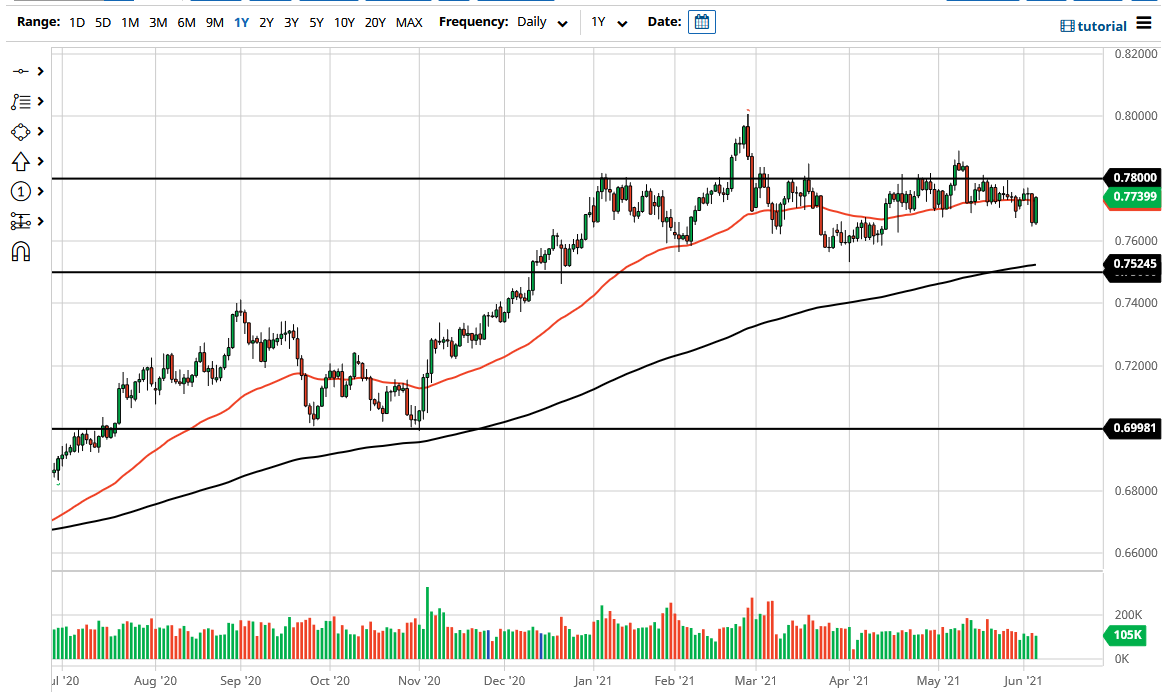Set range to 5D
Screen dimensions: 1168x696
coord(103,22)
